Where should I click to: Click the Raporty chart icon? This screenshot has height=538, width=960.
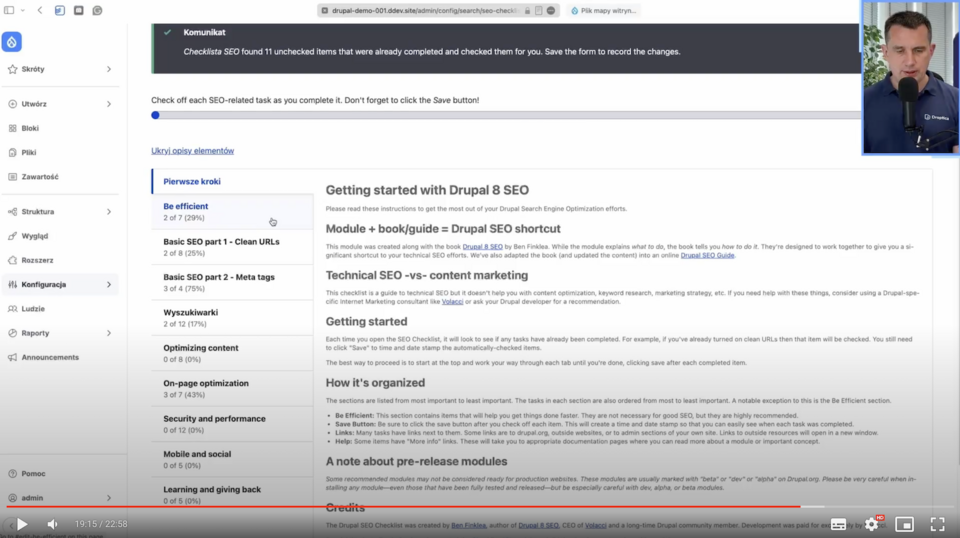tap(12, 333)
